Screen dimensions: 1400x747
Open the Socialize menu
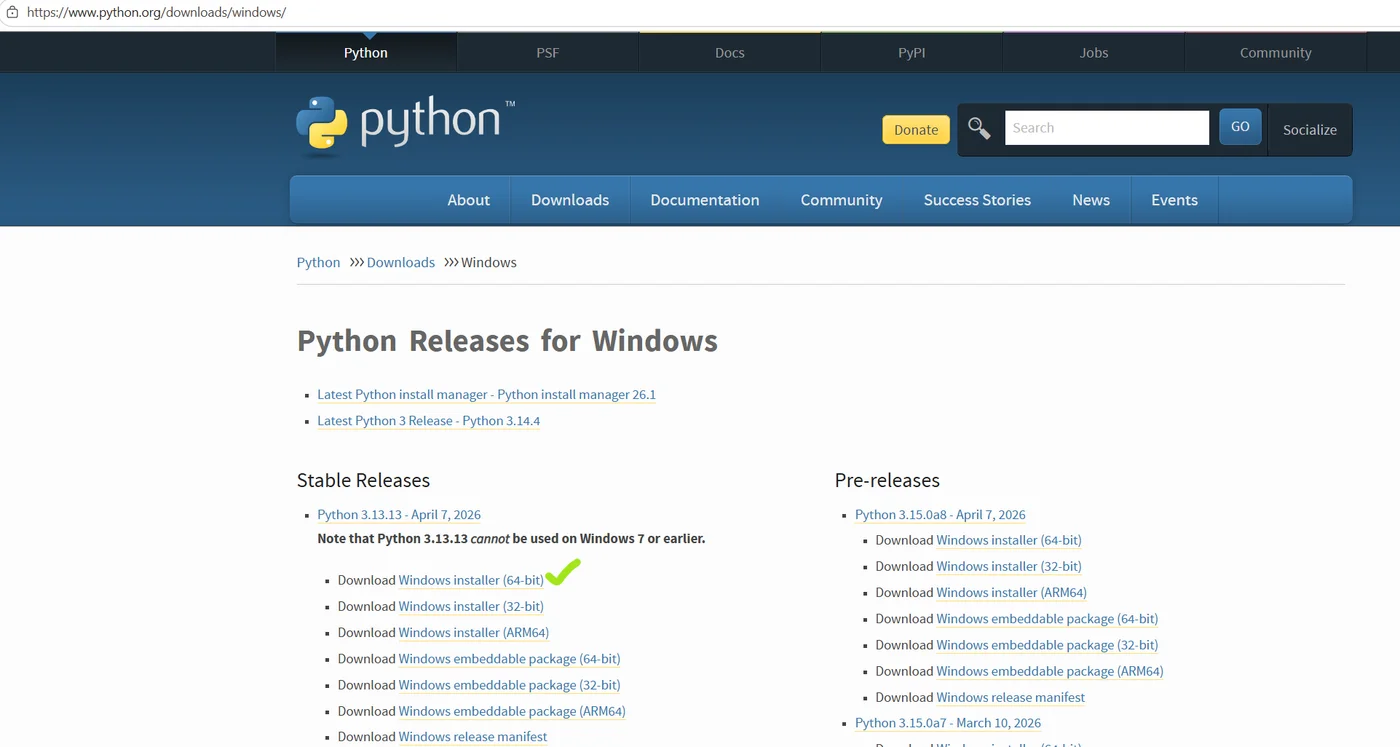point(1310,129)
